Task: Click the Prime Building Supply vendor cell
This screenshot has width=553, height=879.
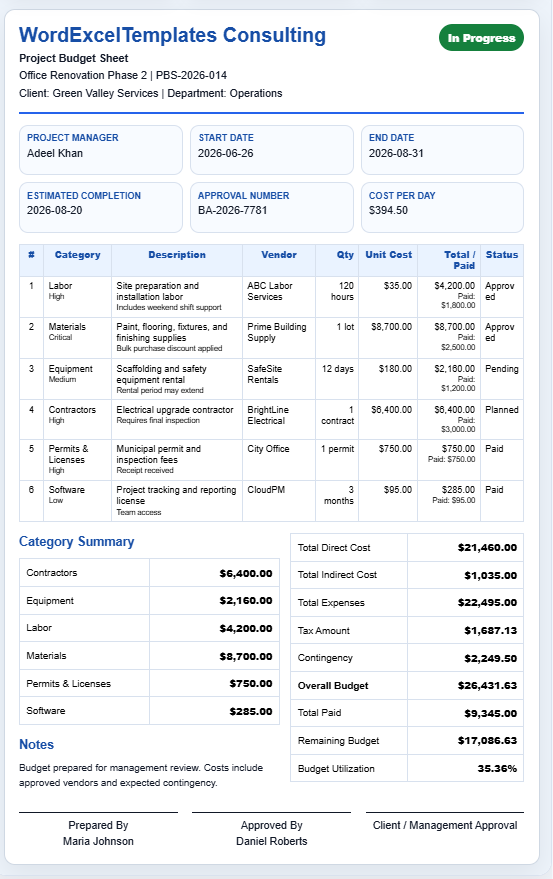Action: (279, 337)
